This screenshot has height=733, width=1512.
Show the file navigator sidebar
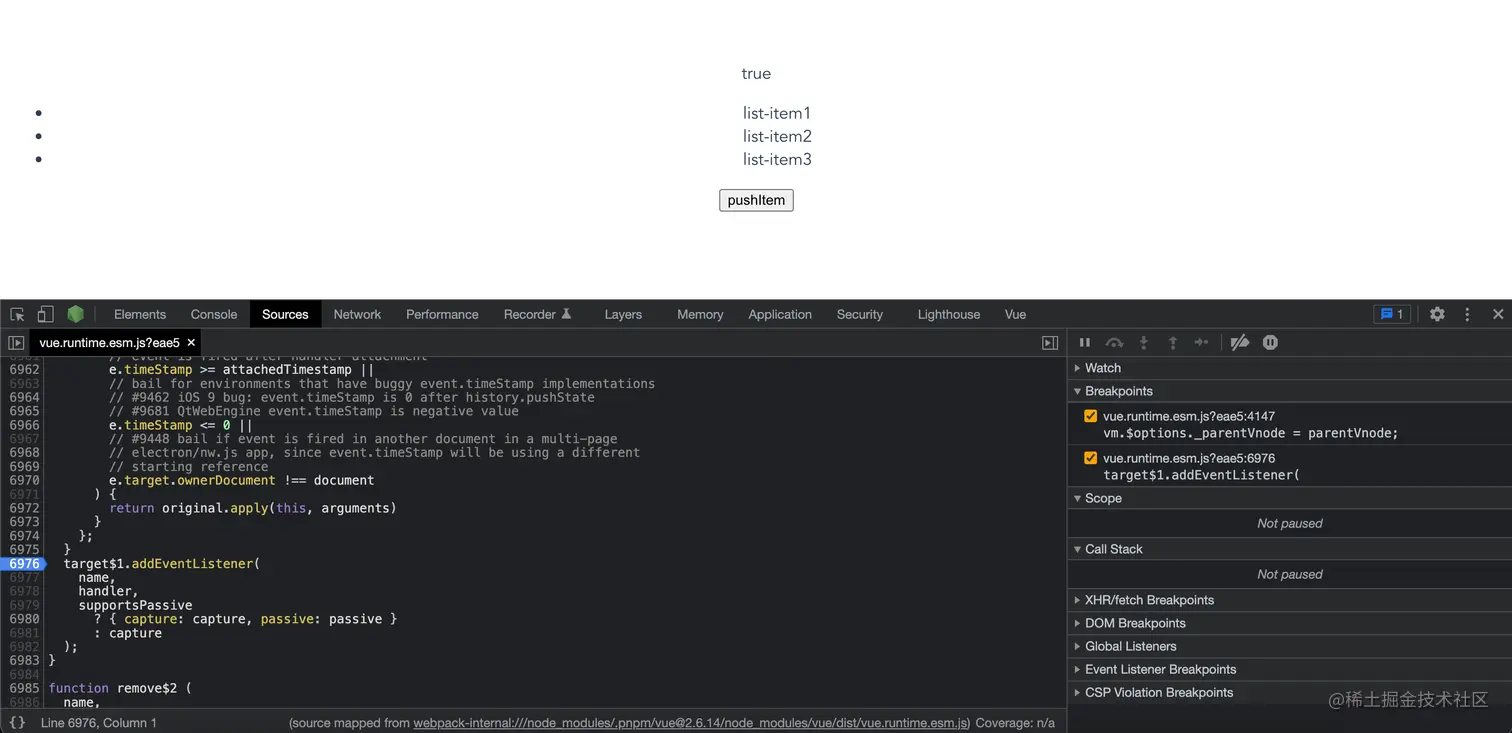(16, 342)
